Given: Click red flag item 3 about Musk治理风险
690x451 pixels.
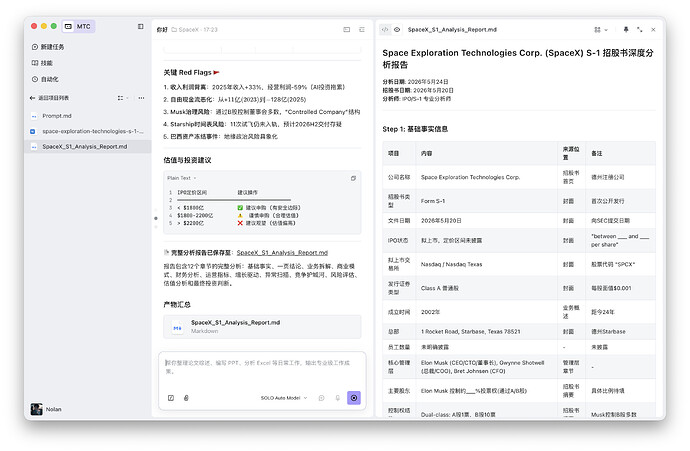Looking at the screenshot, I should point(261,112).
